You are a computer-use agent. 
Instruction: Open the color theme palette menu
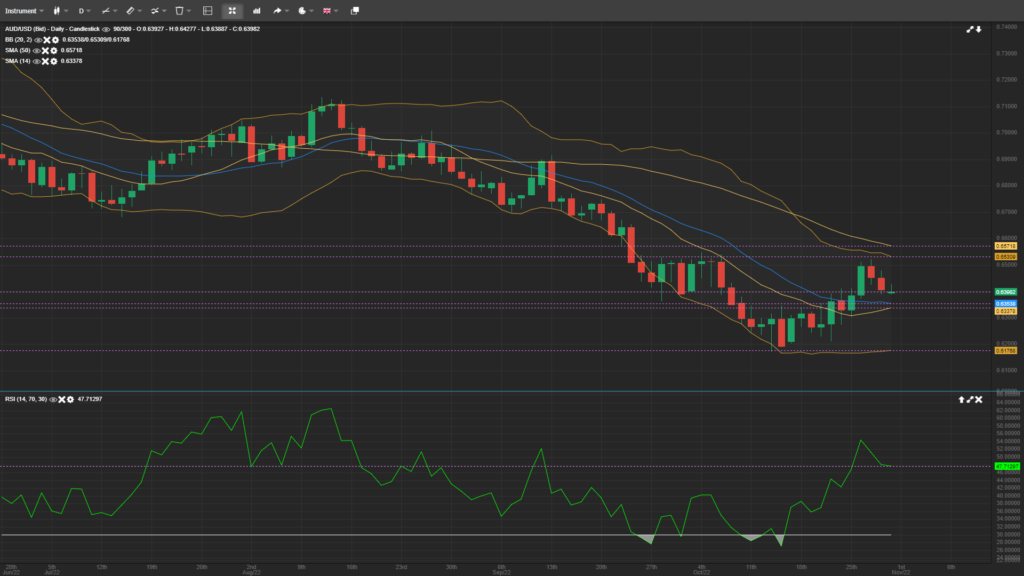304,10
